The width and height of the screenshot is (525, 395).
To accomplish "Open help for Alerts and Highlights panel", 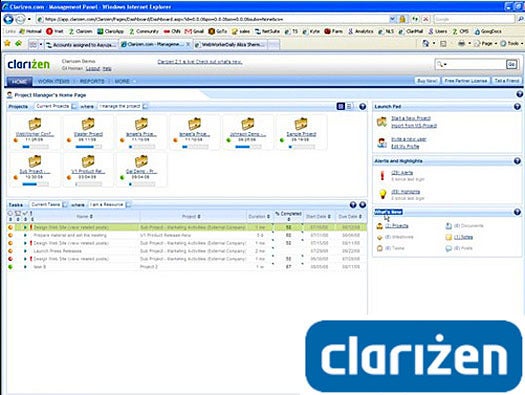I will click(x=517, y=161).
